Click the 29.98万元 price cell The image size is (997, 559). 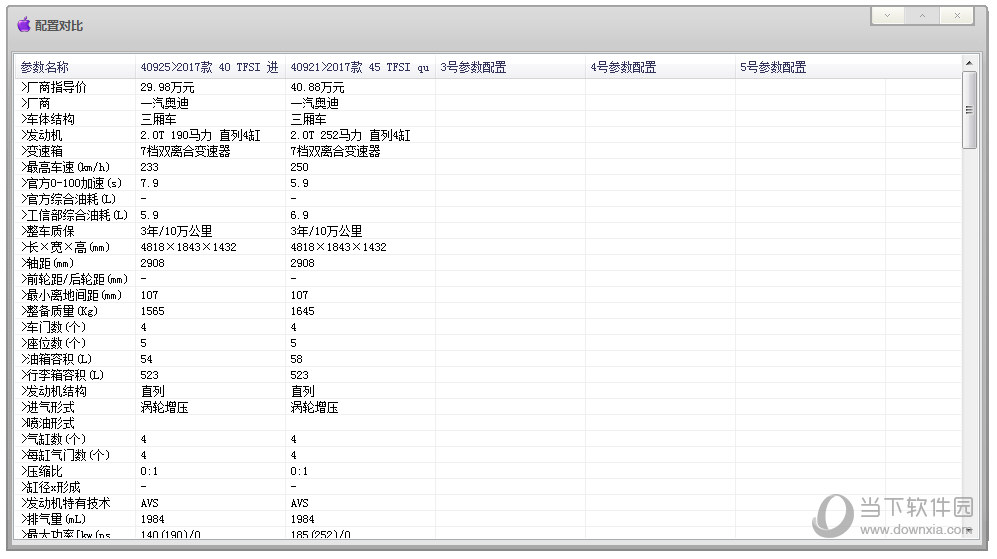[167, 87]
